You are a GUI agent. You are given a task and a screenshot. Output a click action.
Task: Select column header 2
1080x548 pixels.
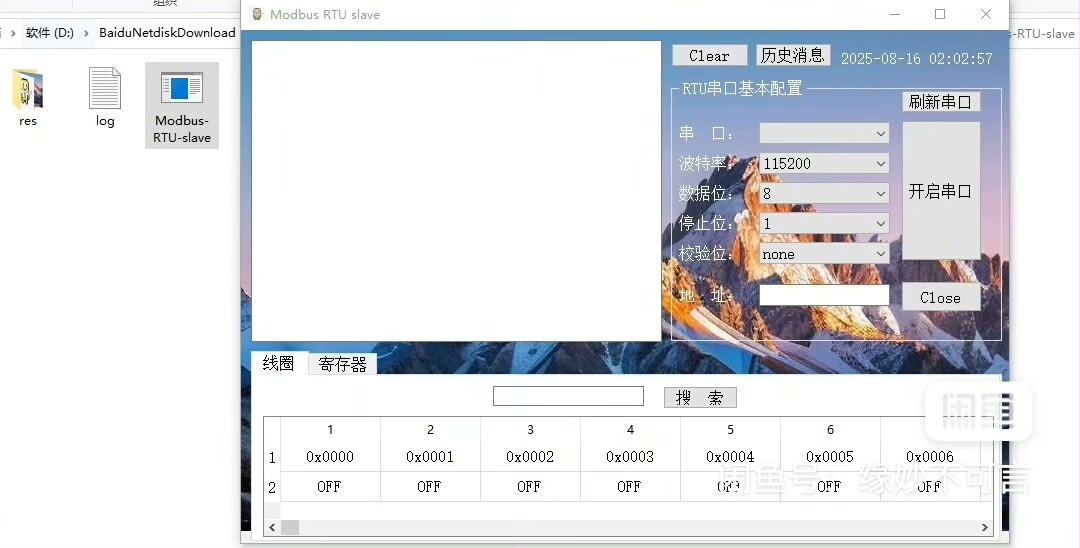tap(430, 430)
